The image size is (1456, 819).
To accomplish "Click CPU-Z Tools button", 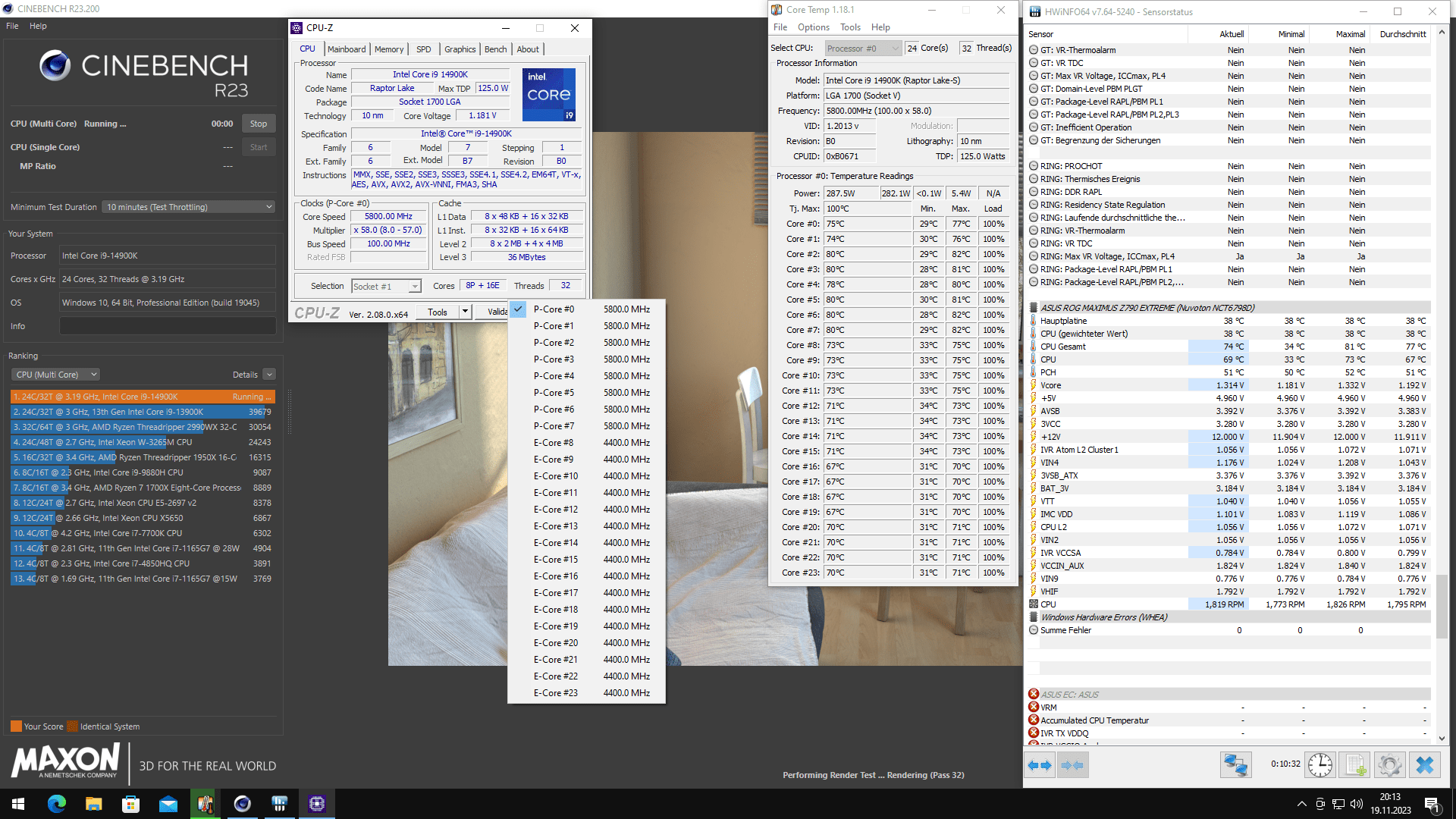I will coord(438,312).
